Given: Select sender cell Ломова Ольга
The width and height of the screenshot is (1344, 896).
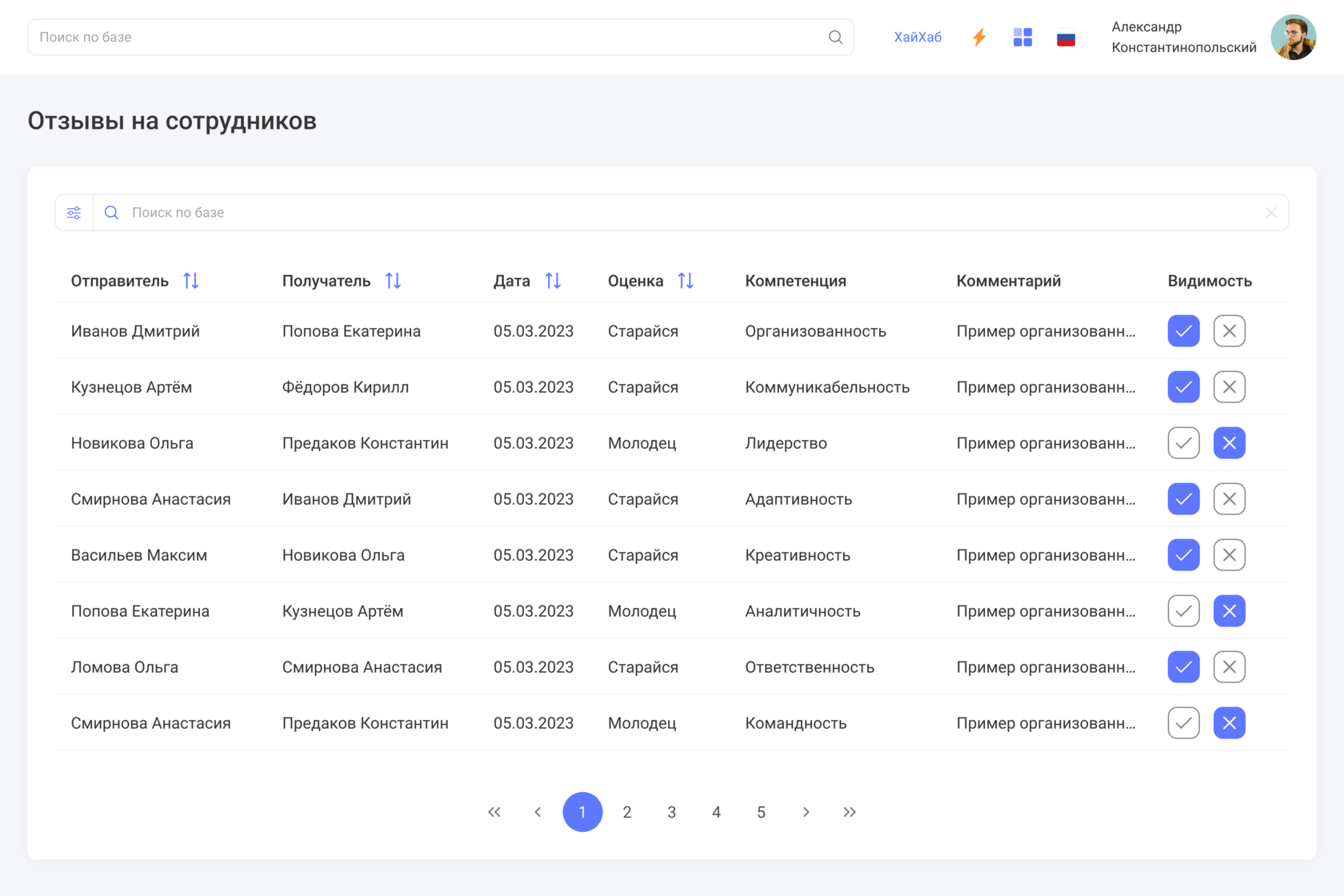Looking at the screenshot, I should click(x=125, y=667).
